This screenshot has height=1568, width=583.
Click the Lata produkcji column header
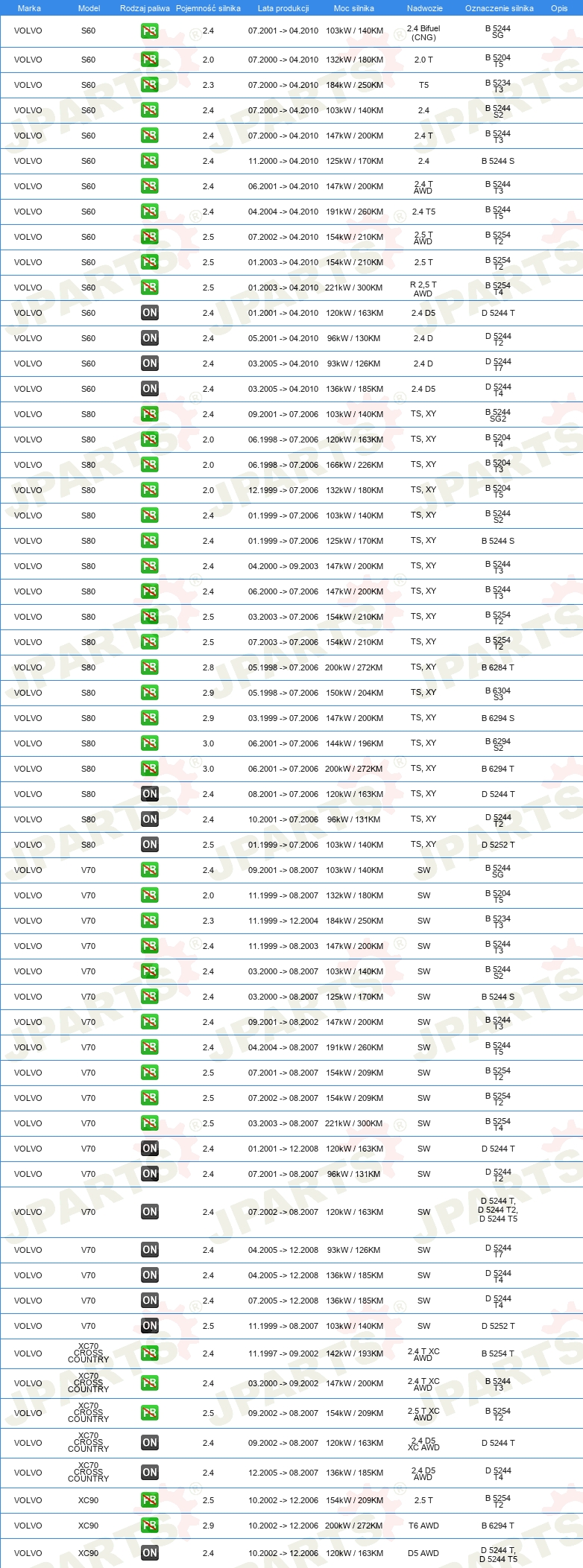[x=283, y=8]
